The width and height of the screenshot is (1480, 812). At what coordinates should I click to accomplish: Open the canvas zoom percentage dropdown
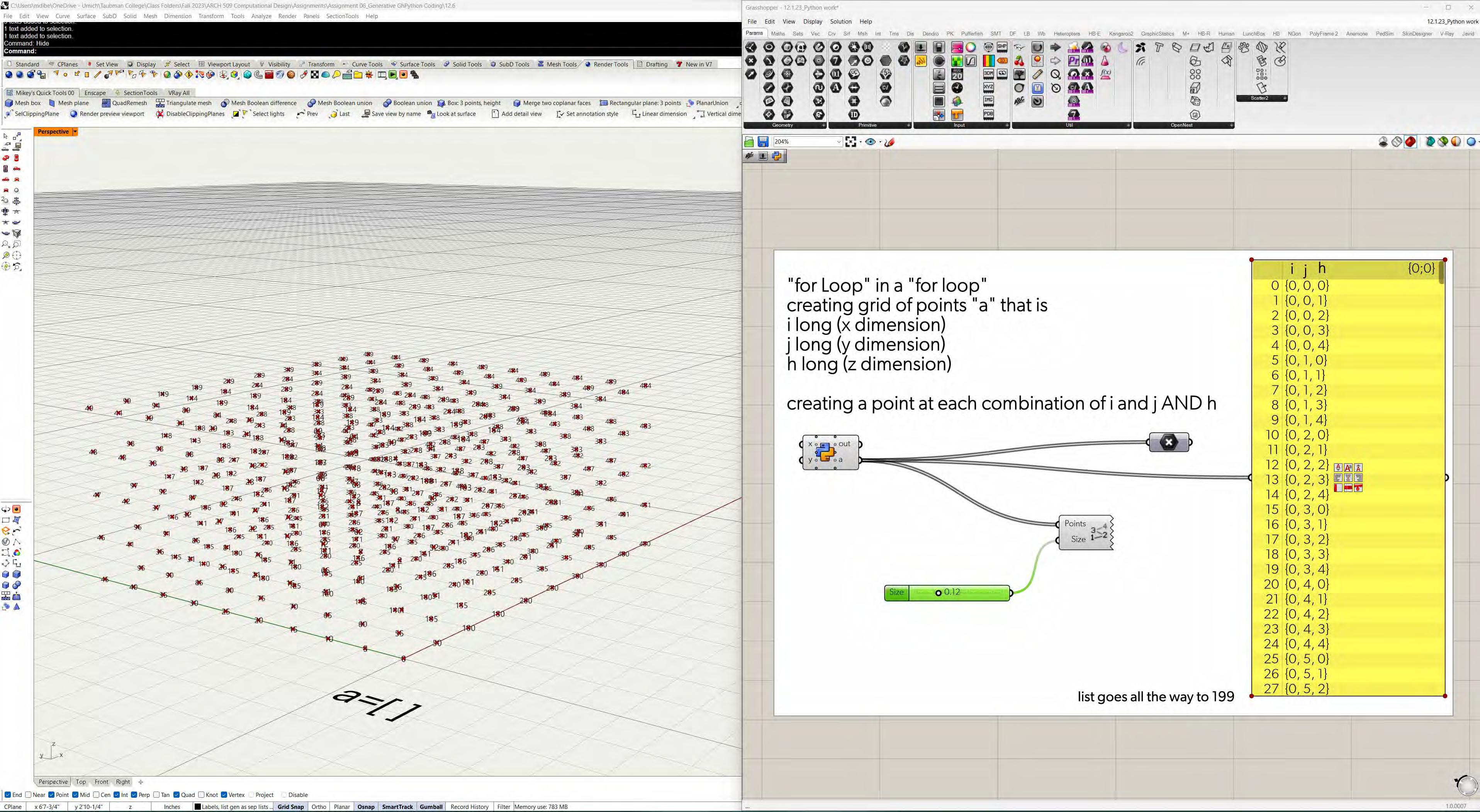[x=838, y=142]
